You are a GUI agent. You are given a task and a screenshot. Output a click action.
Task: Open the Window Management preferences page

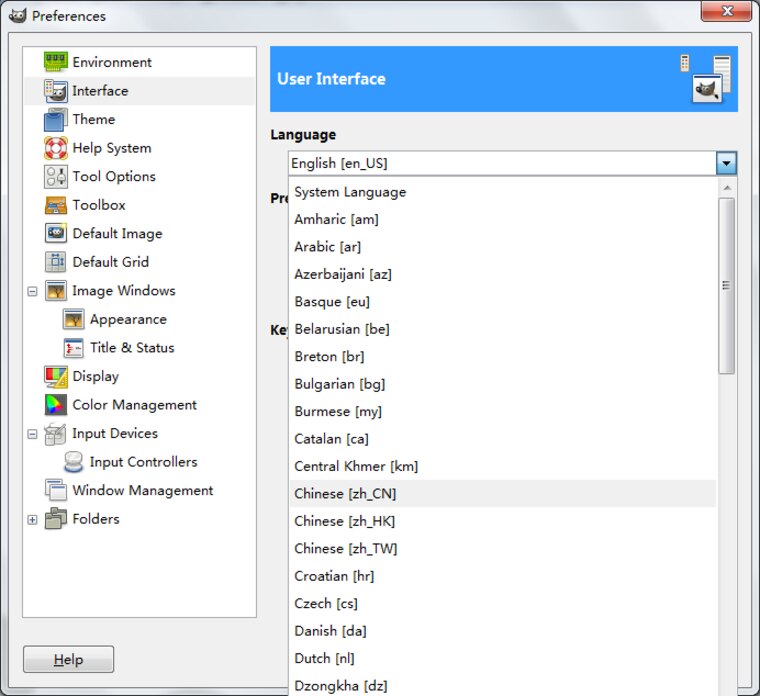coord(140,490)
